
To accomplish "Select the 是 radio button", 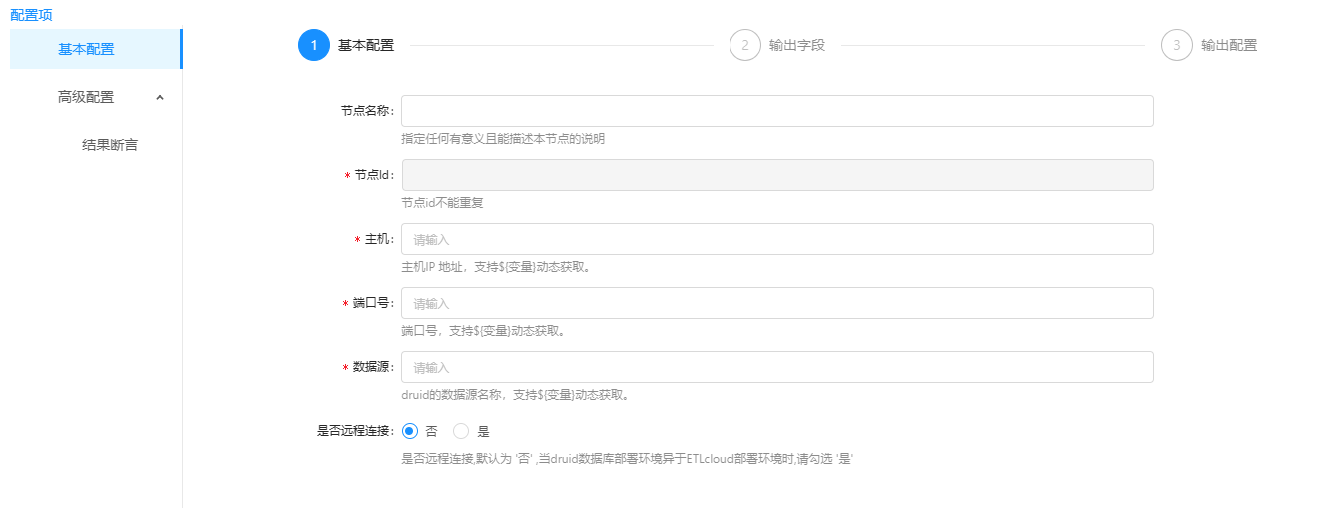I will pyautogui.click(x=461, y=431).
